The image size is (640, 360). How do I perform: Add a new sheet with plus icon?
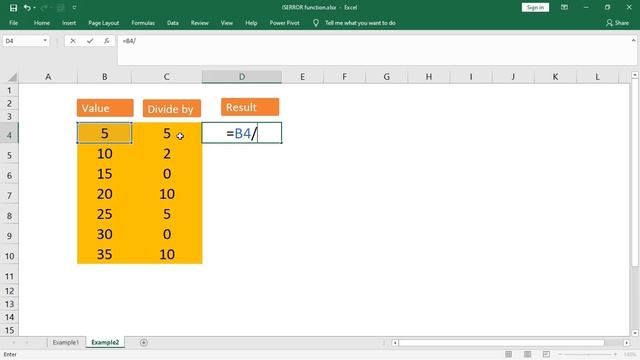[144, 342]
